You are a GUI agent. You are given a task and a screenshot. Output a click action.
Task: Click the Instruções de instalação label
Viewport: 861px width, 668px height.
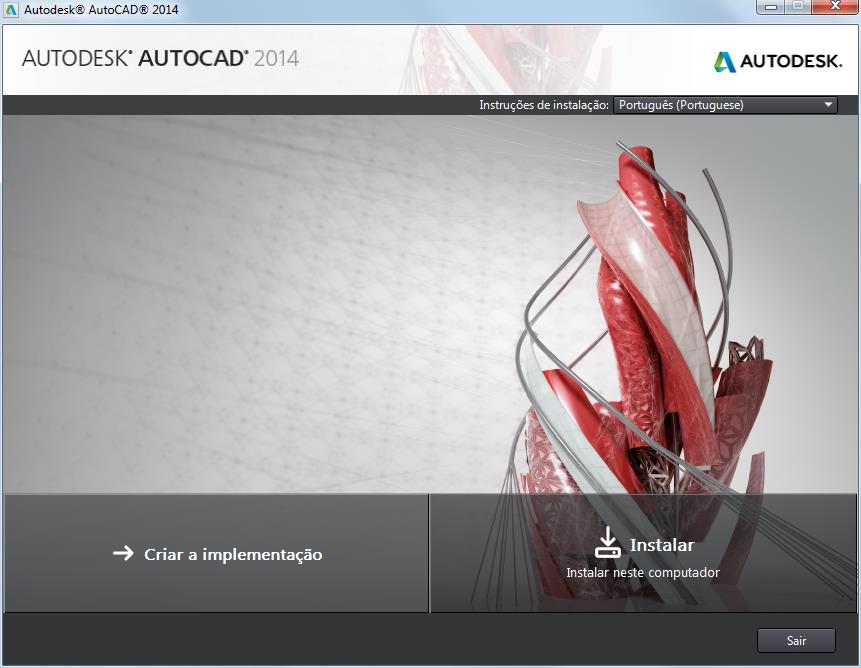(x=545, y=104)
